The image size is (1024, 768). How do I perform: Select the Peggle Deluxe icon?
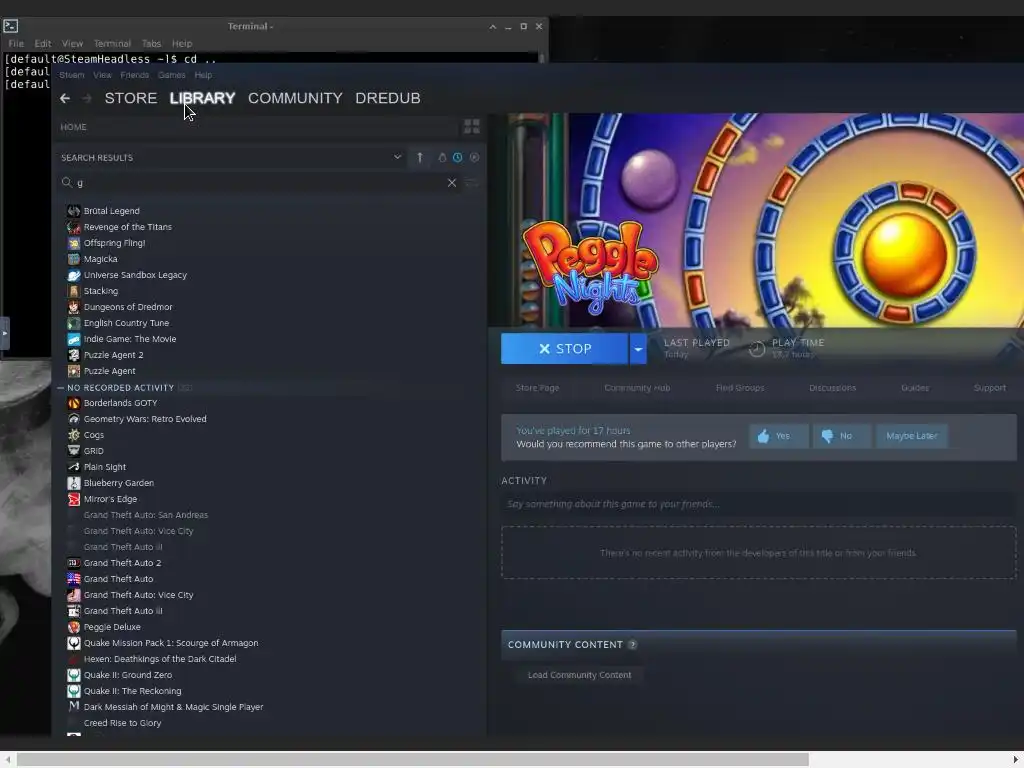click(x=74, y=627)
